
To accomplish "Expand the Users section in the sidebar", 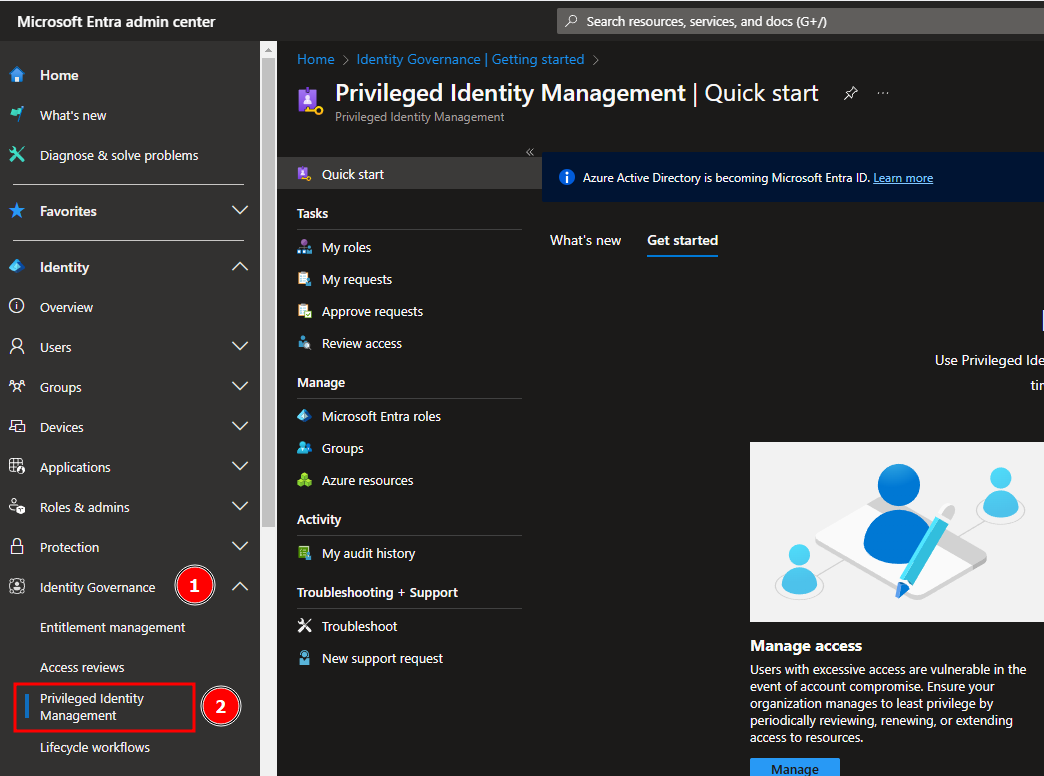I will [239, 346].
